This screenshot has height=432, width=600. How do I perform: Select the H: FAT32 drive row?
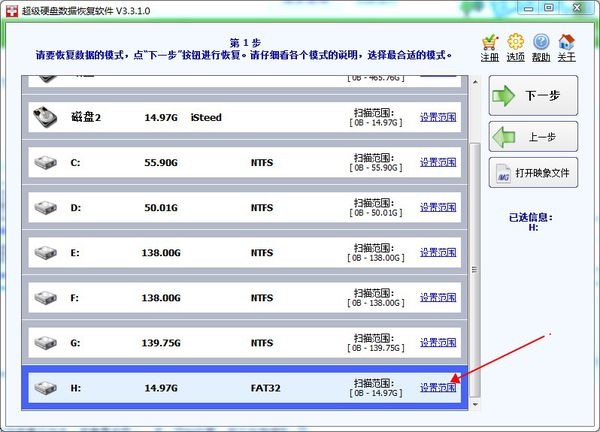240,388
